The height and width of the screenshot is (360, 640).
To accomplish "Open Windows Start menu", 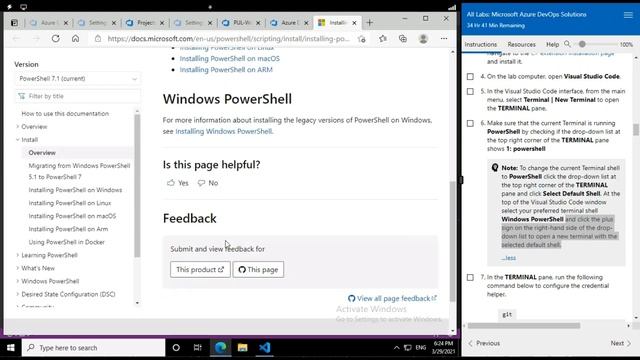I will [x=11, y=348].
